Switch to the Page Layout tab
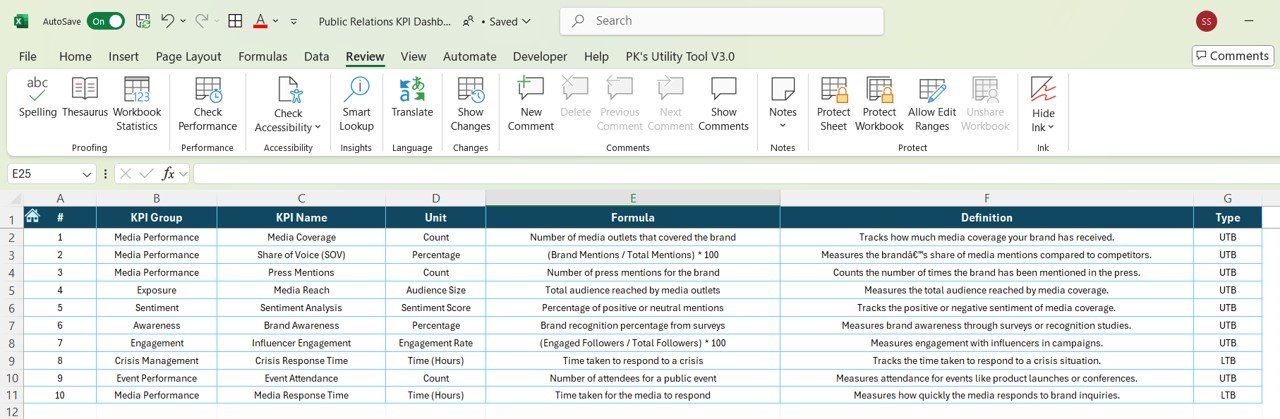The image size is (1280, 419). 189,57
